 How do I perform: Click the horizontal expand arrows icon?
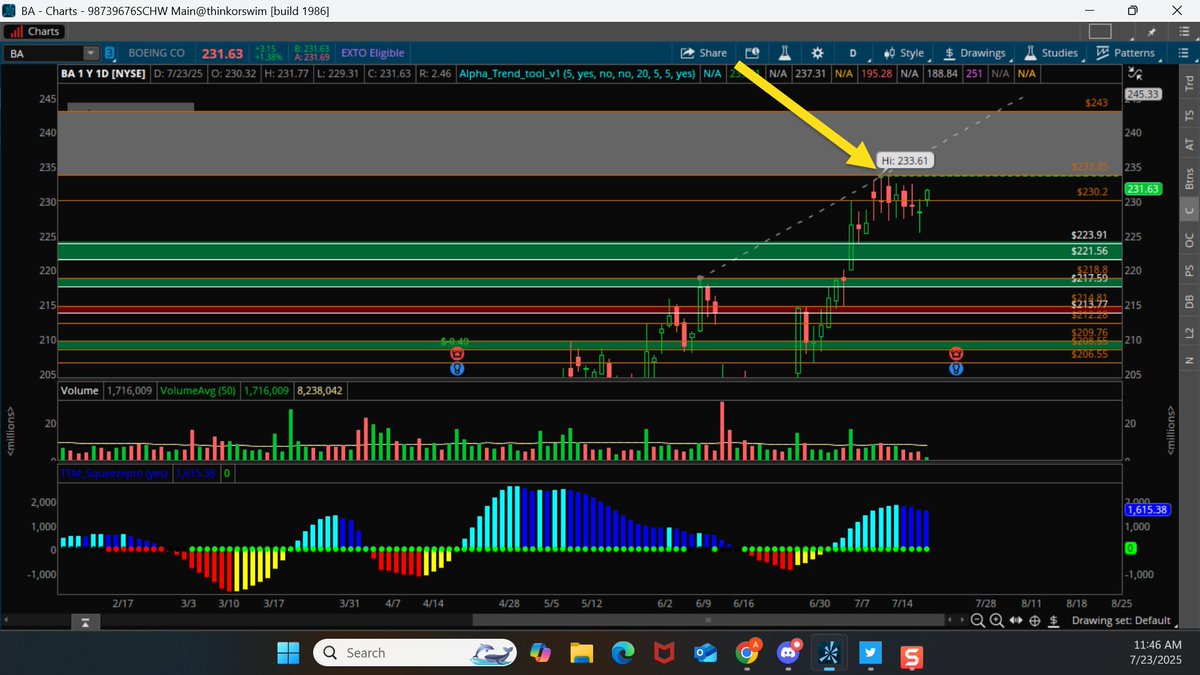[x=1016, y=621]
